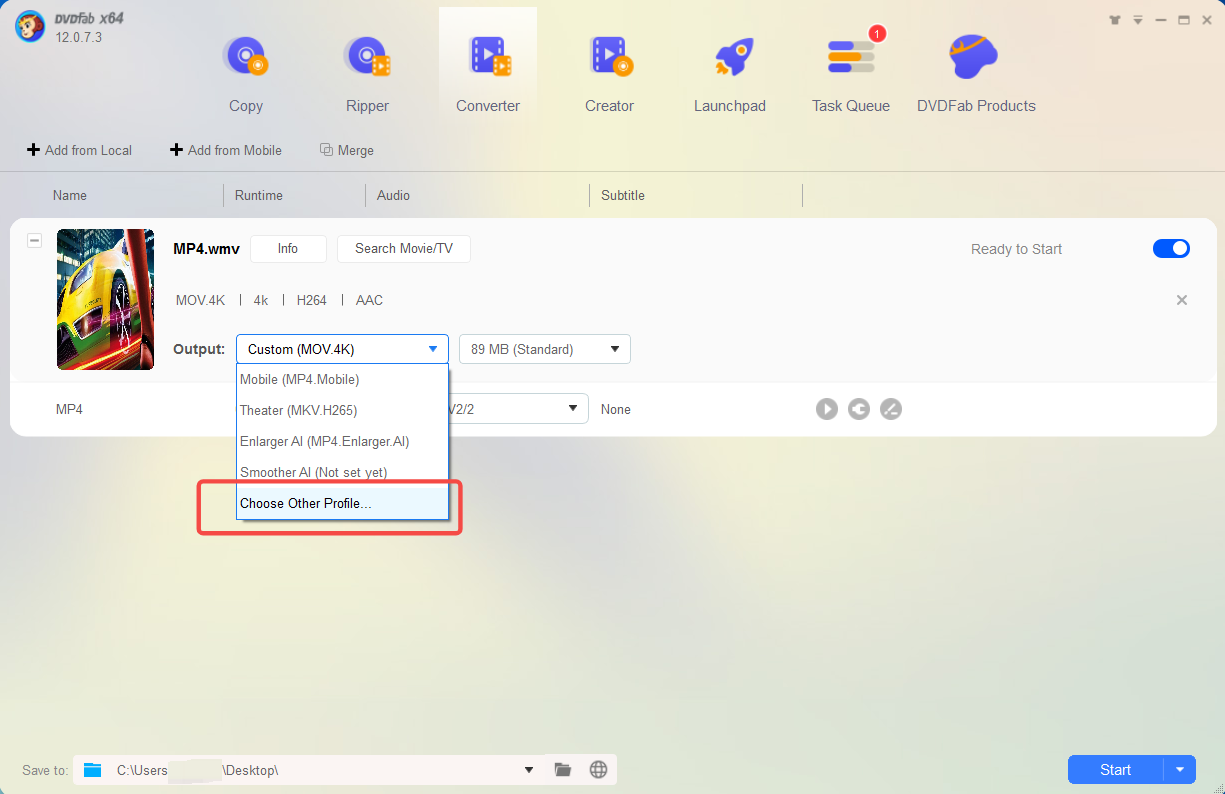Click the DVDFab monkey logo
Viewport: 1225px width, 794px height.
[x=30, y=27]
